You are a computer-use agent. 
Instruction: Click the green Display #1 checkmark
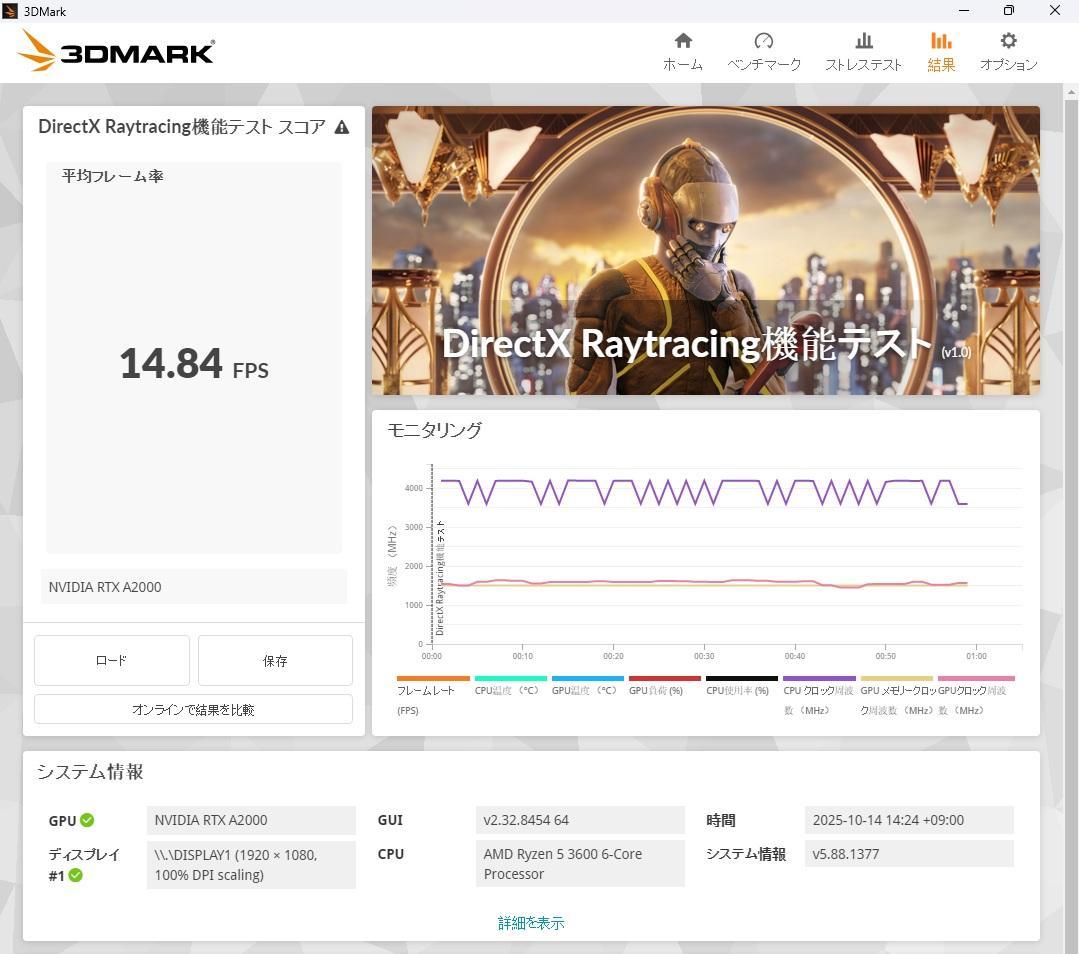click(x=75, y=875)
